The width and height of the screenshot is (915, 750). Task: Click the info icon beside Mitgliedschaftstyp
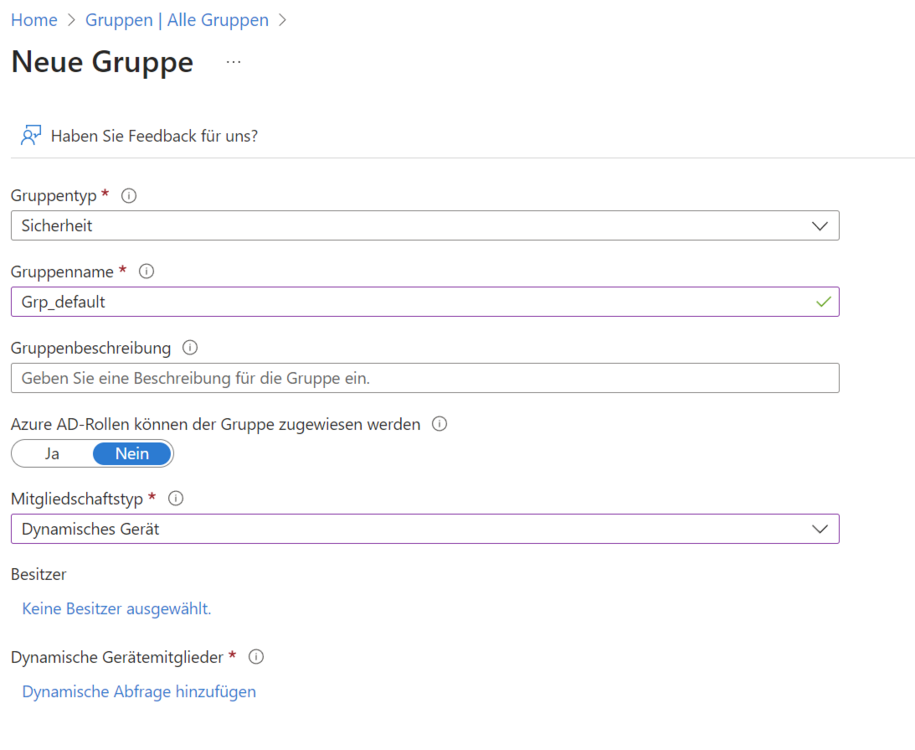(176, 498)
